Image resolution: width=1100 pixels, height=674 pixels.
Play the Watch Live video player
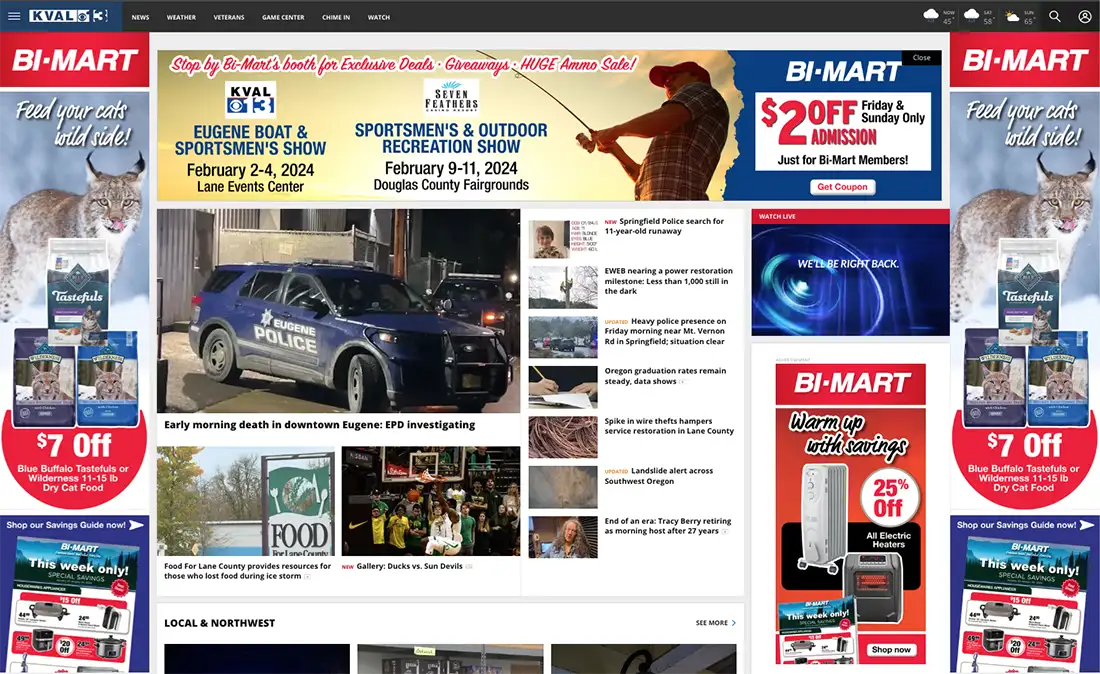coord(850,279)
